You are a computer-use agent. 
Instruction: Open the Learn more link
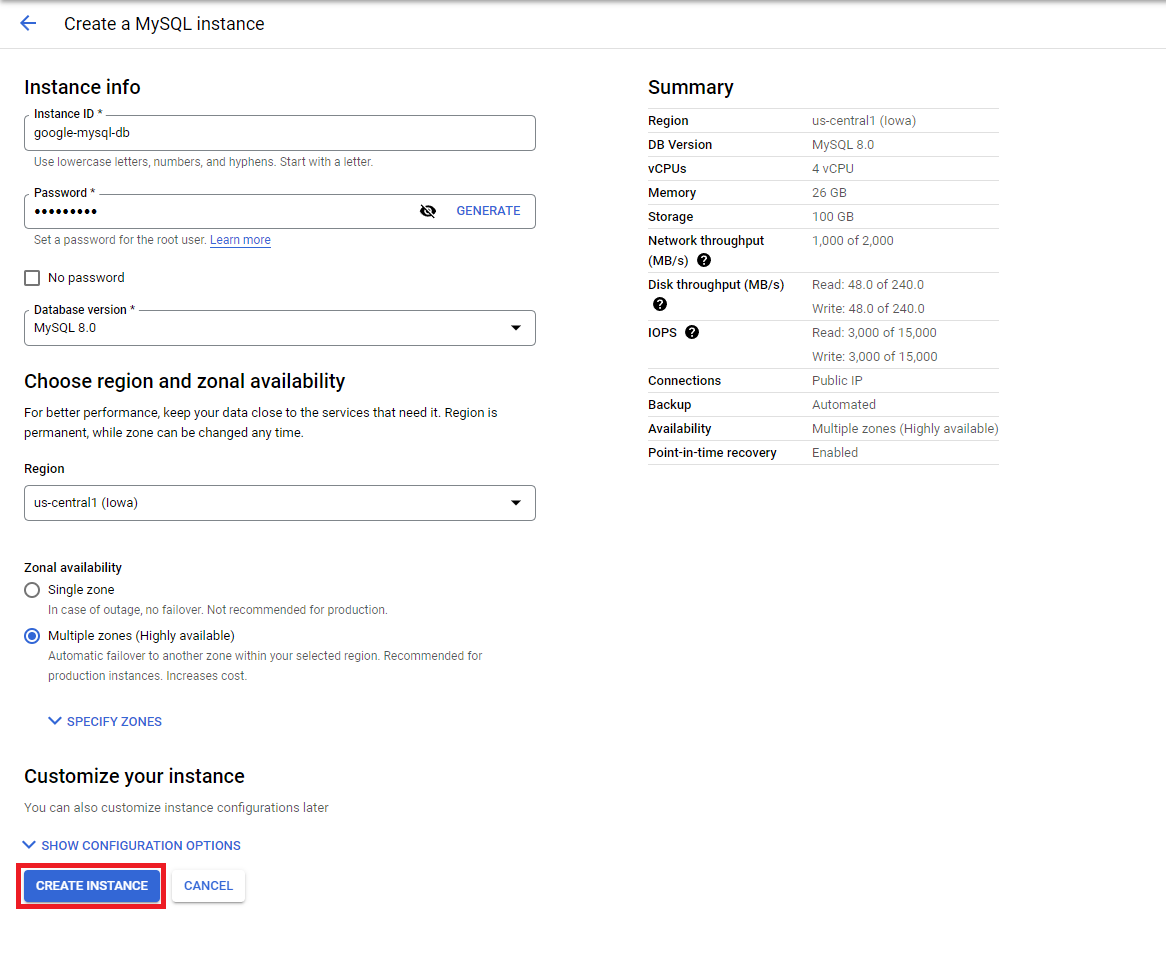[240, 240]
